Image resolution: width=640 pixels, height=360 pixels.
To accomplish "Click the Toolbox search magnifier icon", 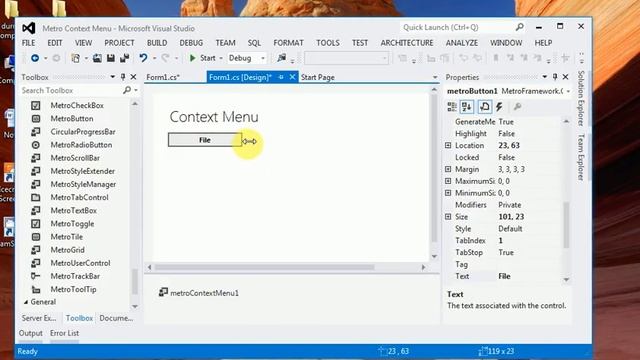I will click(x=127, y=90).
